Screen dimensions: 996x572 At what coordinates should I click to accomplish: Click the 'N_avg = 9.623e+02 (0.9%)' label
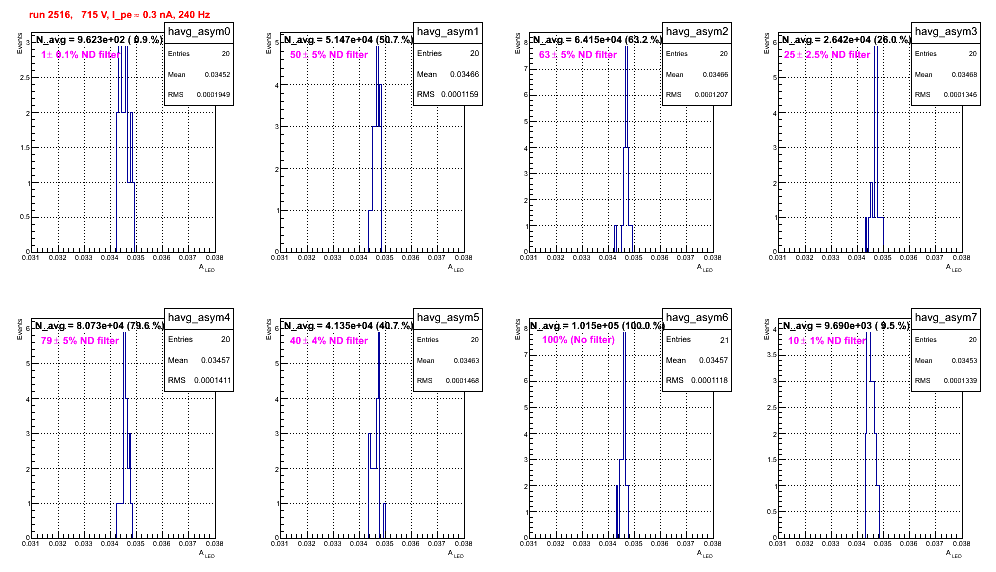(98, 40)
